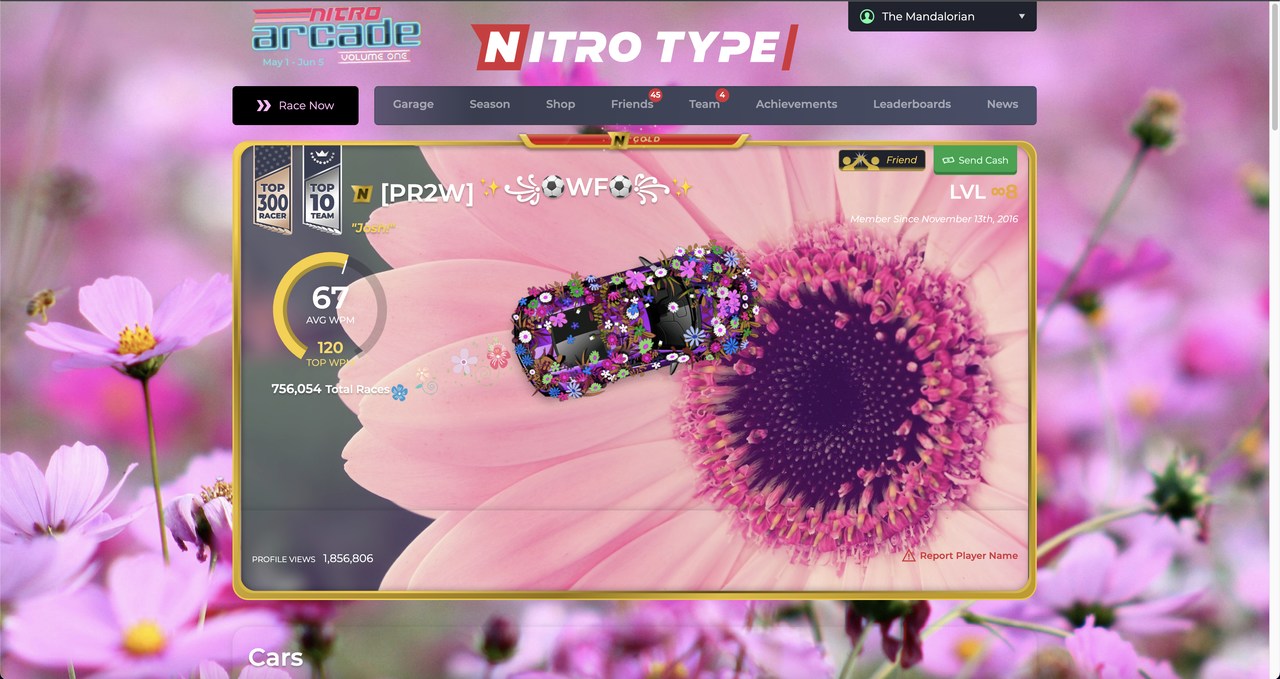Open the Garage menu
The height and width of the screenshot is (679, 1280).
(x=413, y=104)
